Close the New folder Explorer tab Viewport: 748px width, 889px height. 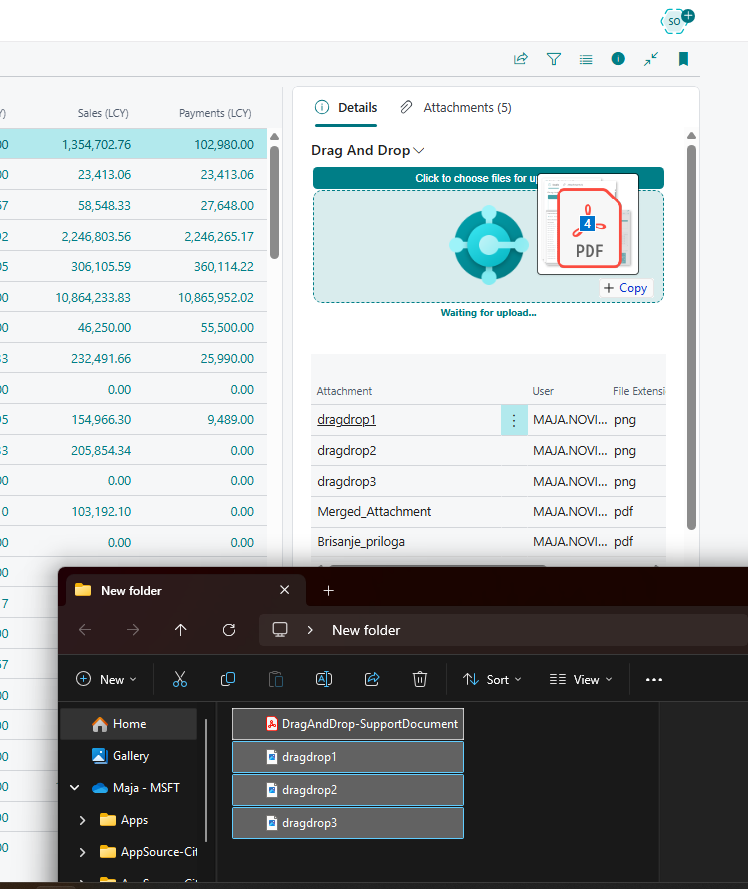285,590
